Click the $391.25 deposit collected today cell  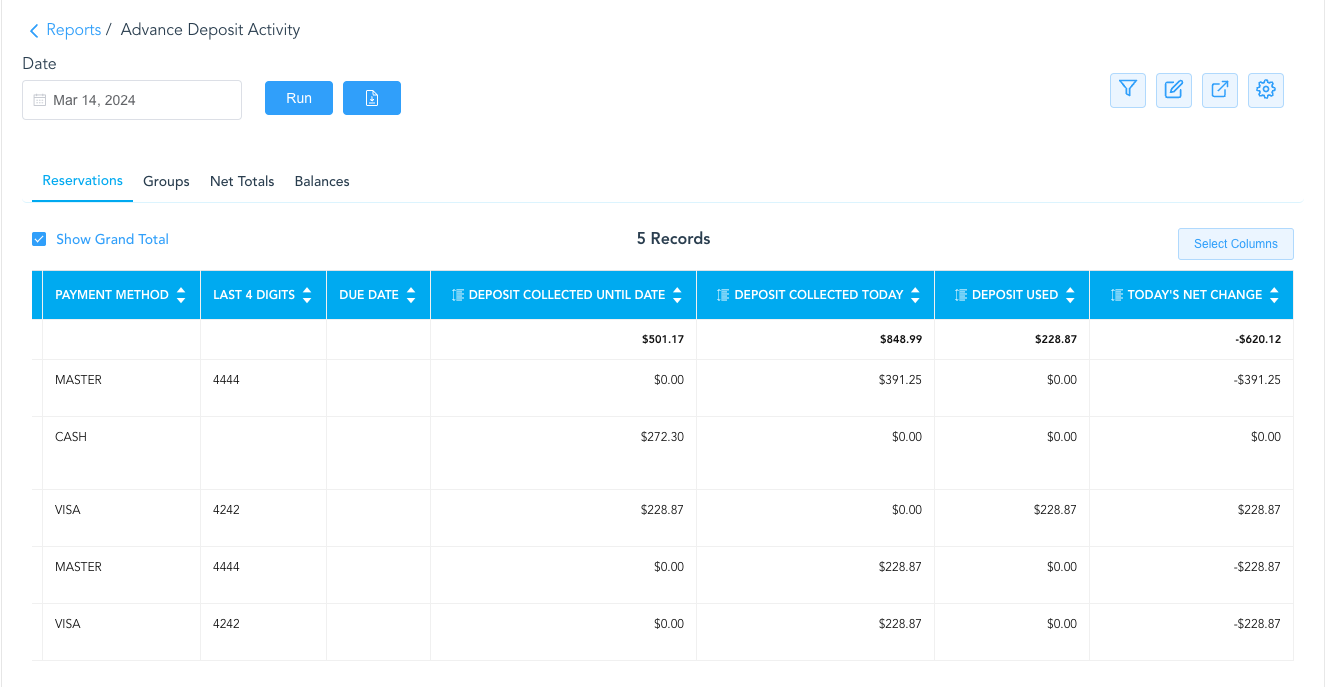(x=816, y=388)
